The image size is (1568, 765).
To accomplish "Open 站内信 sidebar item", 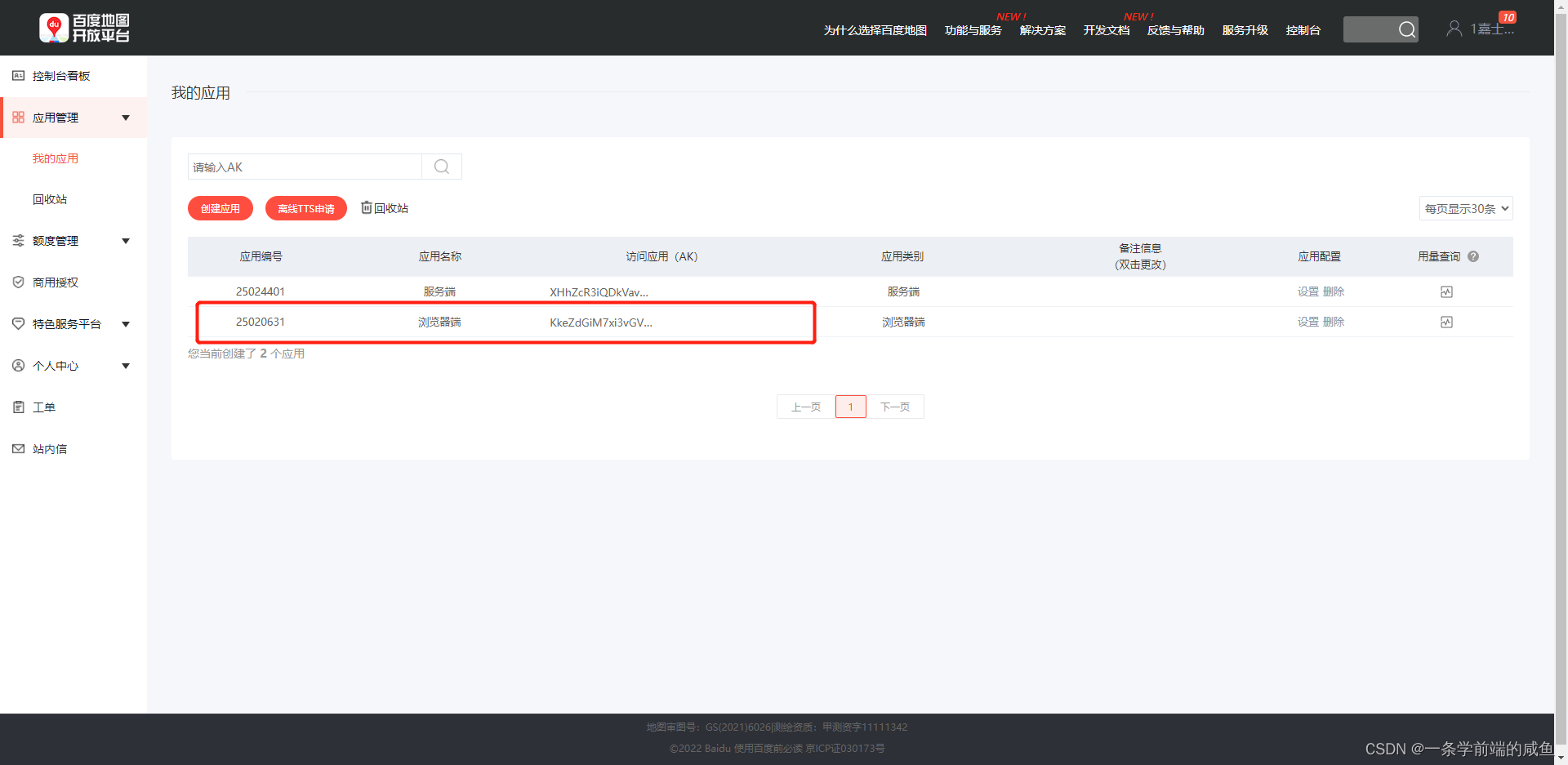I will pyautogui.click(x=50, y=449).
